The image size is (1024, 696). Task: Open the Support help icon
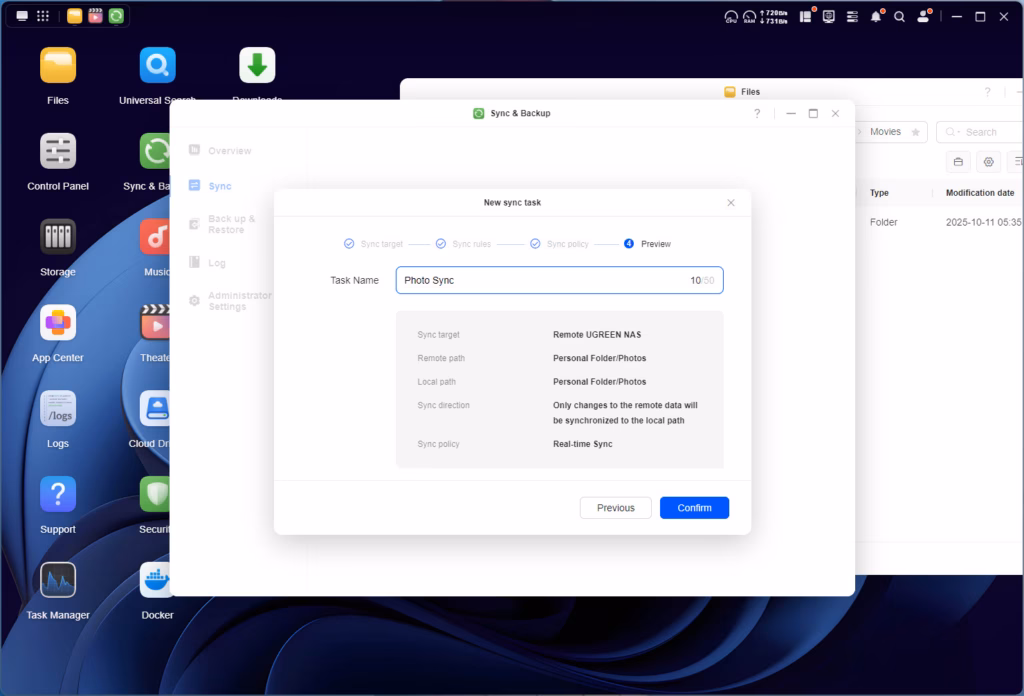57,495
